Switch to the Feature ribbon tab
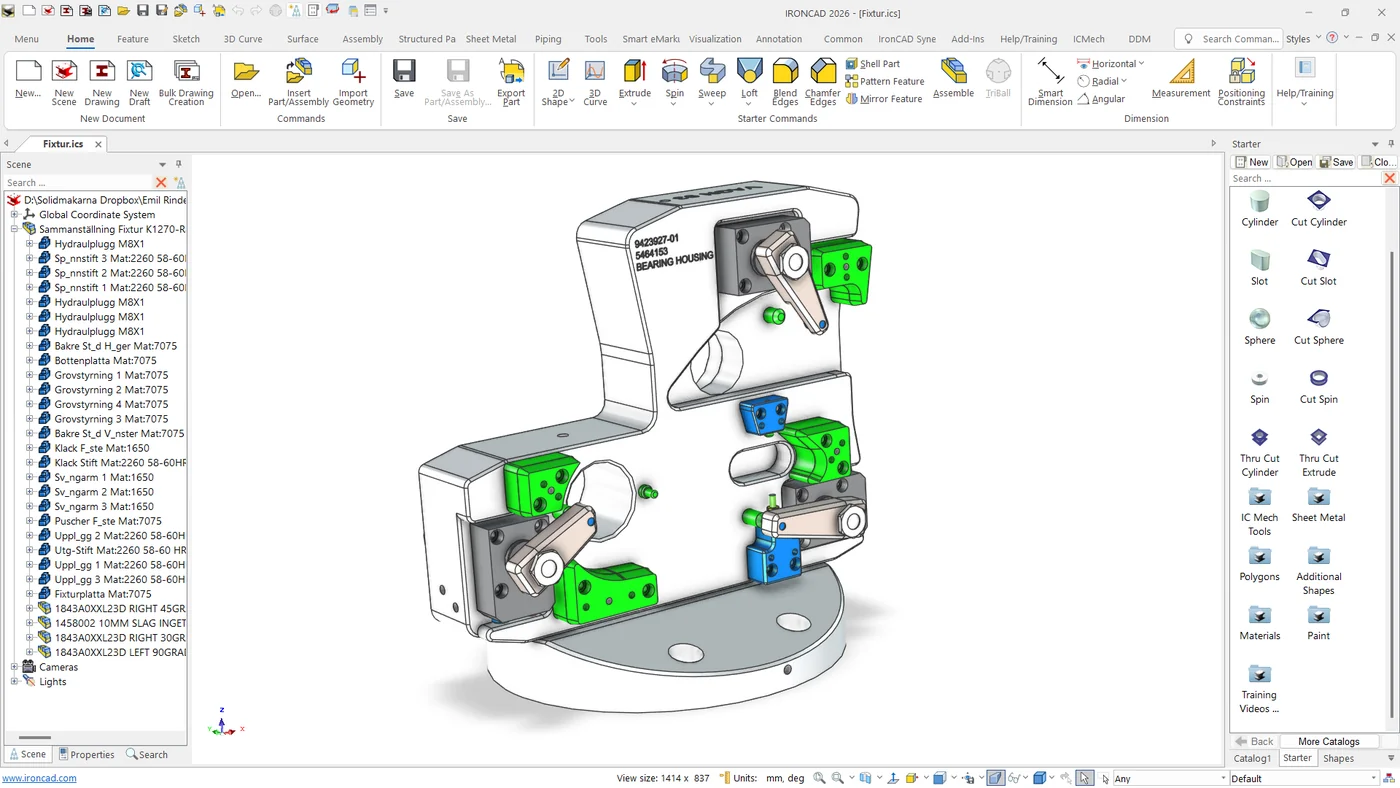This screenshot has height=788, width=1400. tap(132, 39)
